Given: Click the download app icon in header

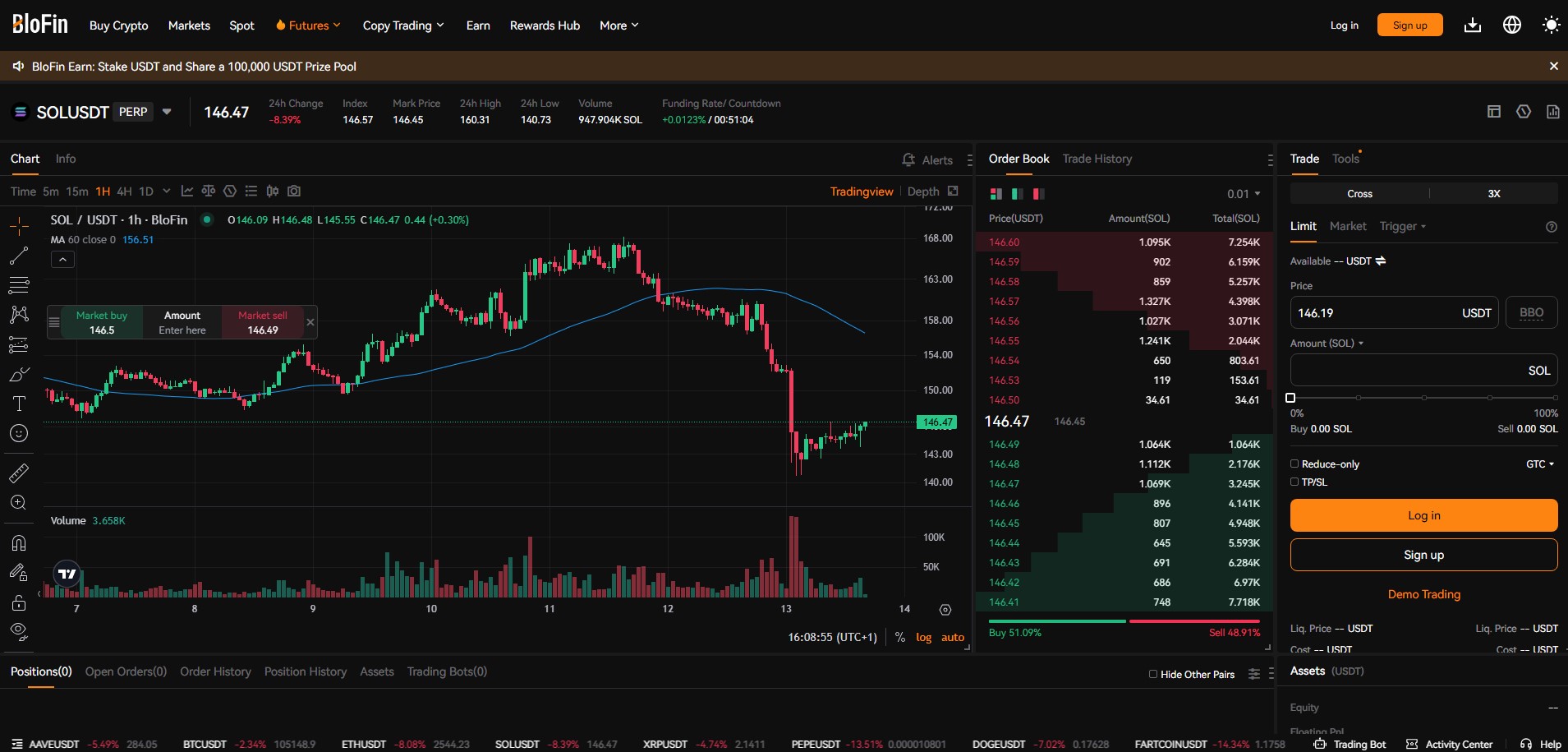Looking at the screenshot, I should [1472, 25].
